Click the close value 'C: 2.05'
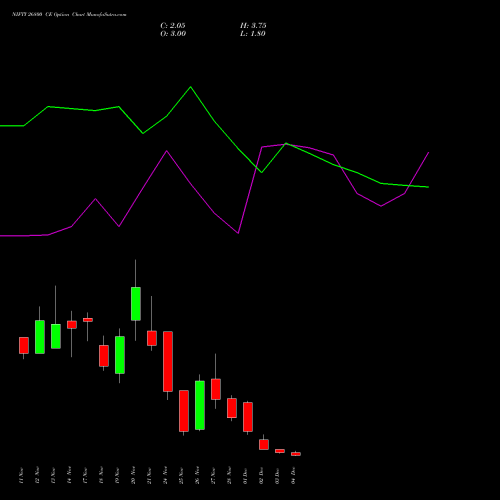 173,26
